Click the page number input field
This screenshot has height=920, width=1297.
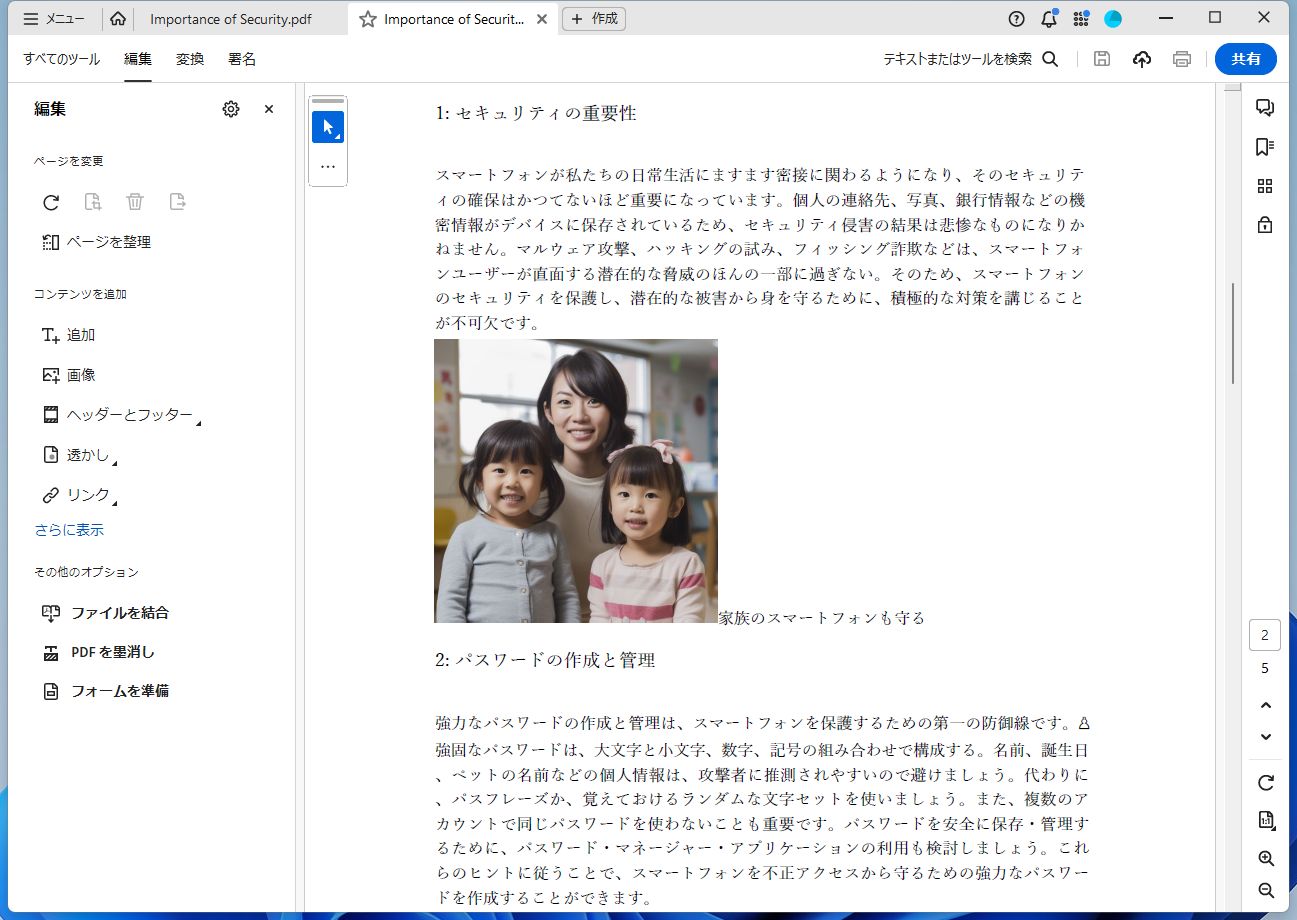click(1264, 634)
